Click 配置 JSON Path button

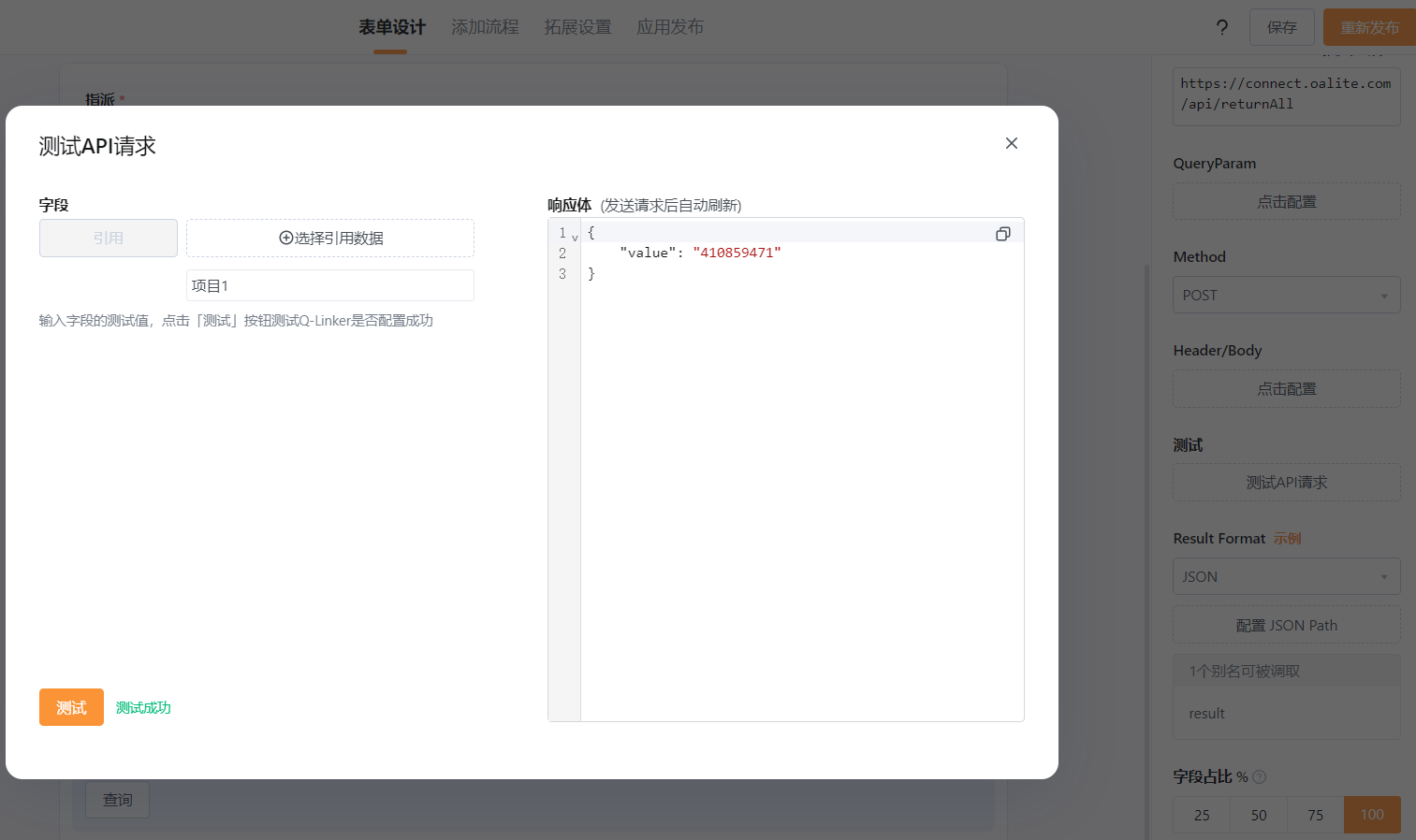coord(1287,625)
